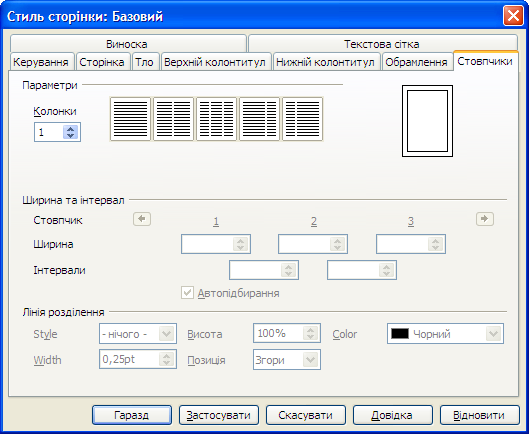Click the black color swatch in Color
The width and height of the screenshot is (529, 434).
pos(400,334)
